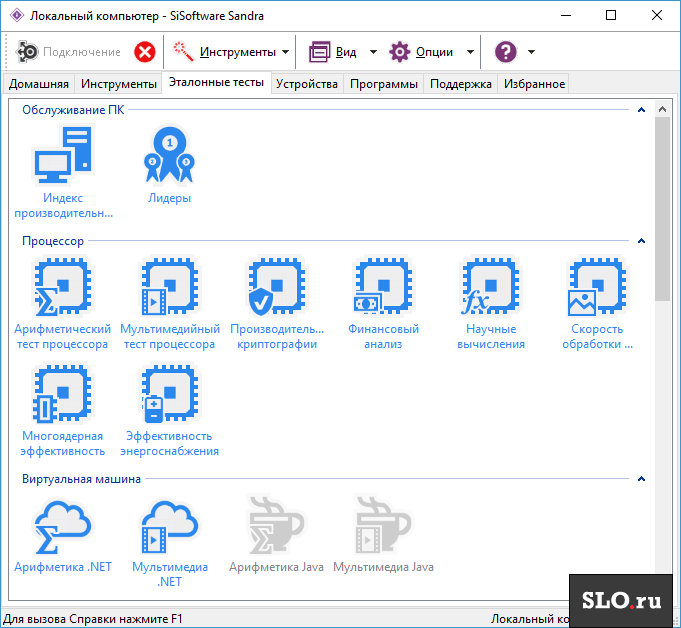681x628 pixels.
Task: Select the Эталонные тесты tab
Action: 216,83
